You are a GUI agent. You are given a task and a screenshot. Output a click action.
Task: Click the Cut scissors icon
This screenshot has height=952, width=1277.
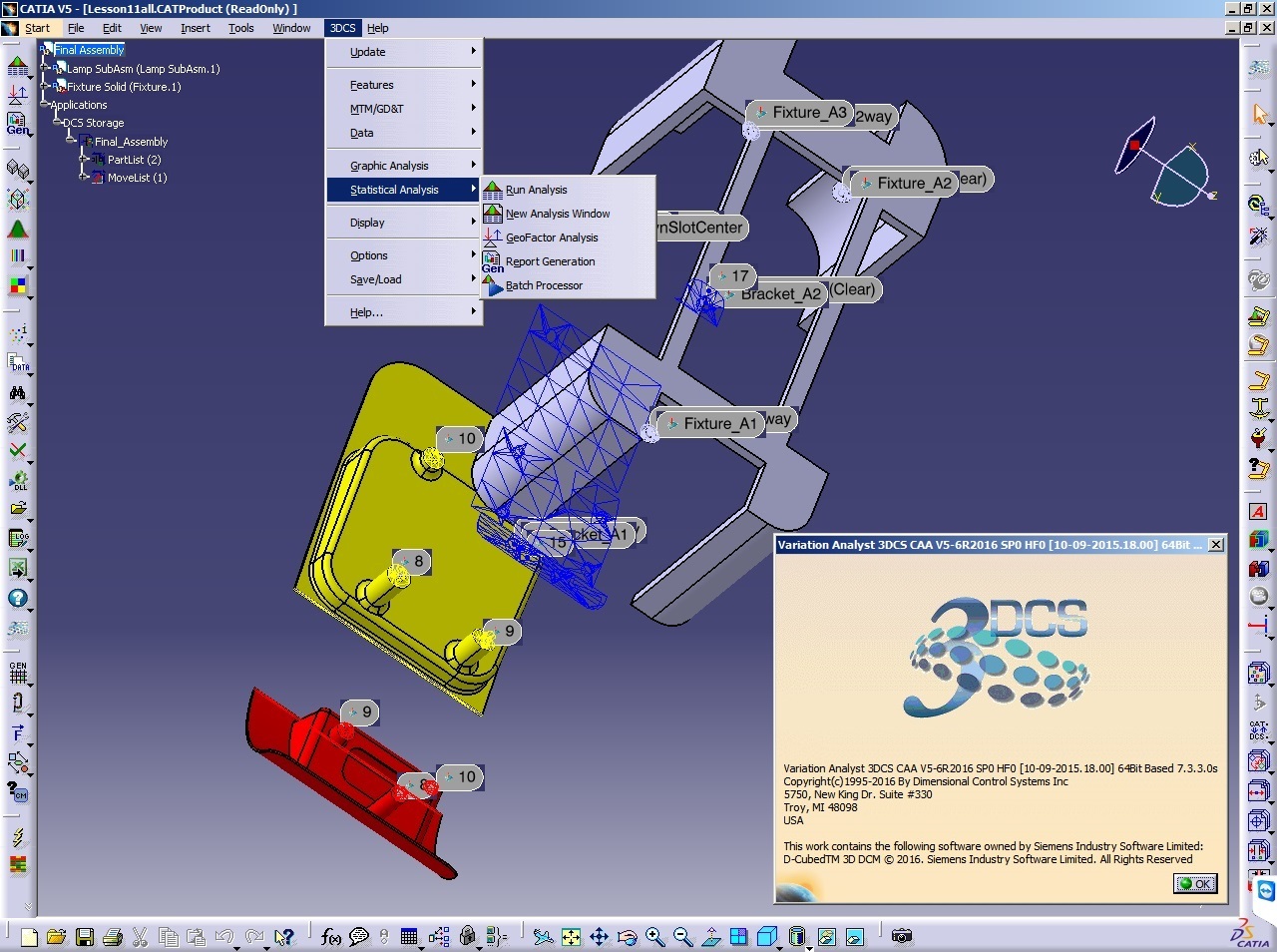coord(140,936)
